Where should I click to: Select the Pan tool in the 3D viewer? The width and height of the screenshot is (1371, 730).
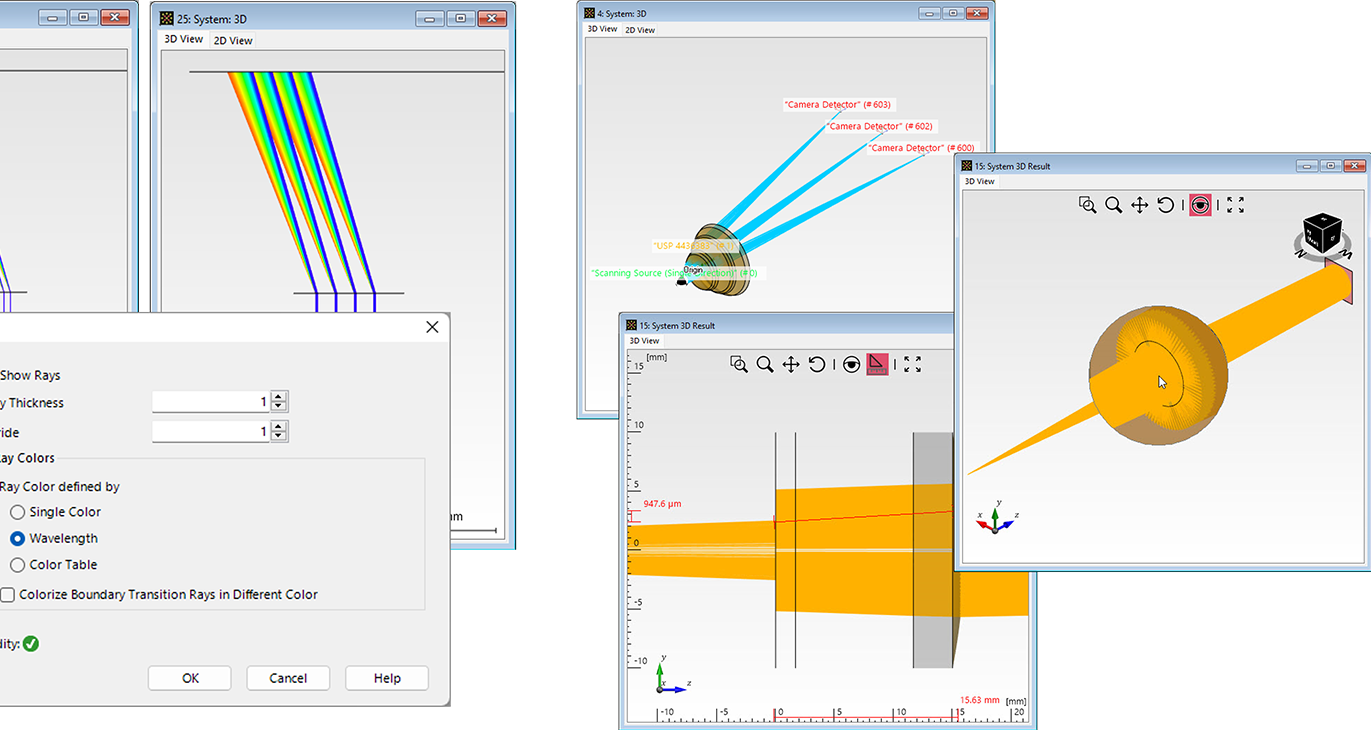1137,205
